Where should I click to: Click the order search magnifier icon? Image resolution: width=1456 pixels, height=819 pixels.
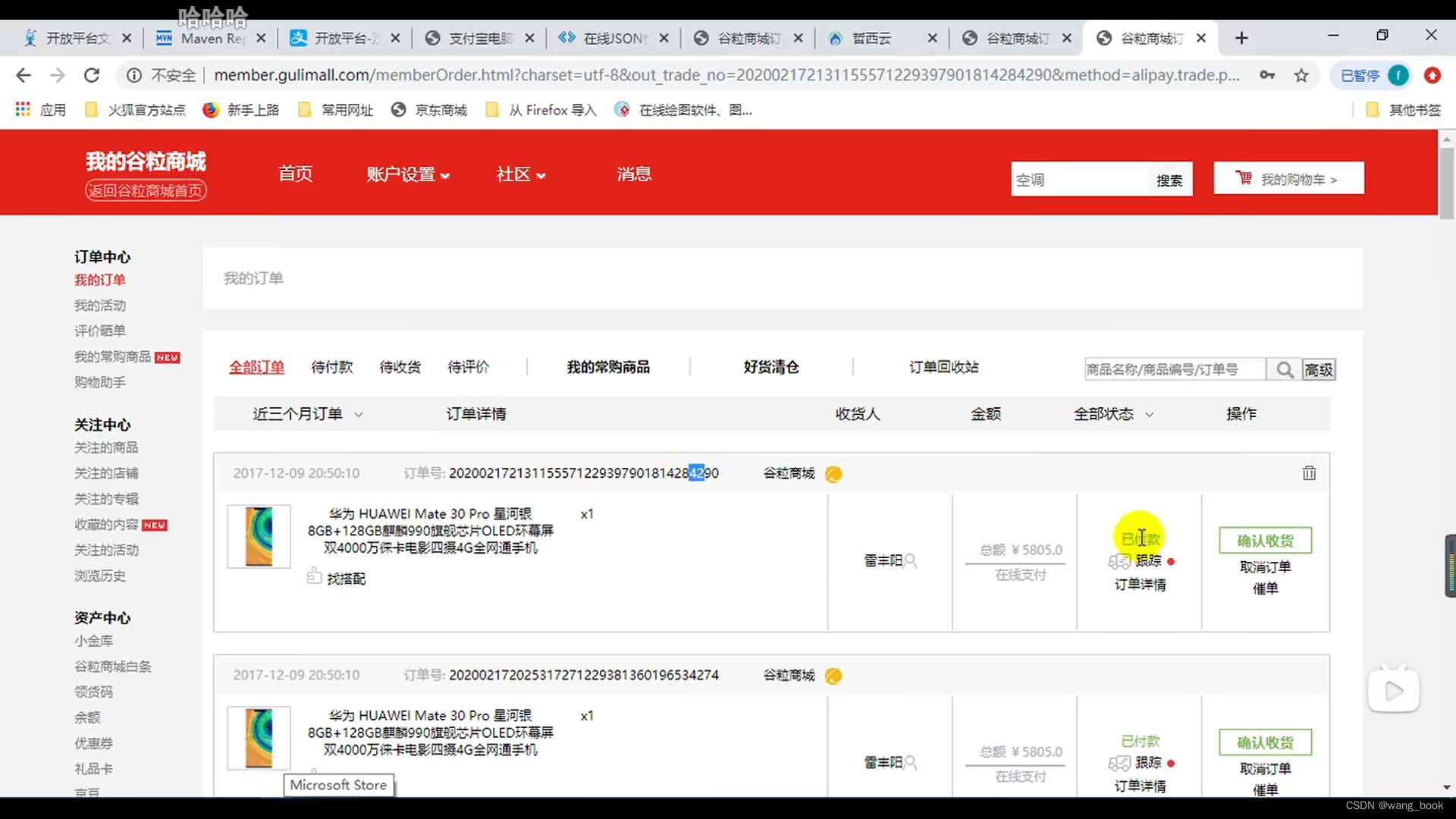pos(1285,369)
